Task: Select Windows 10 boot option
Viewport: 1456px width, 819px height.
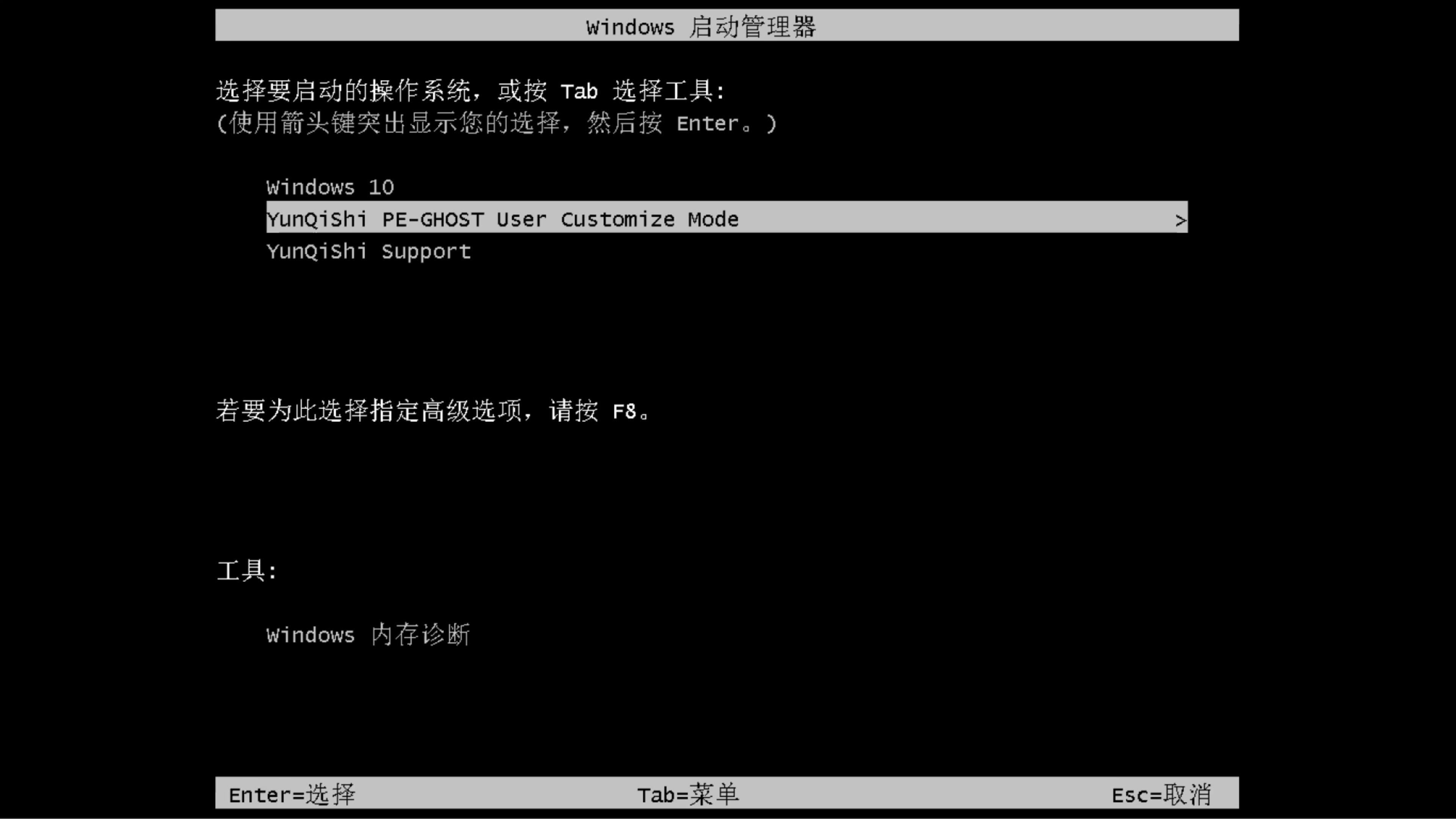Action: tap(330, 187)
